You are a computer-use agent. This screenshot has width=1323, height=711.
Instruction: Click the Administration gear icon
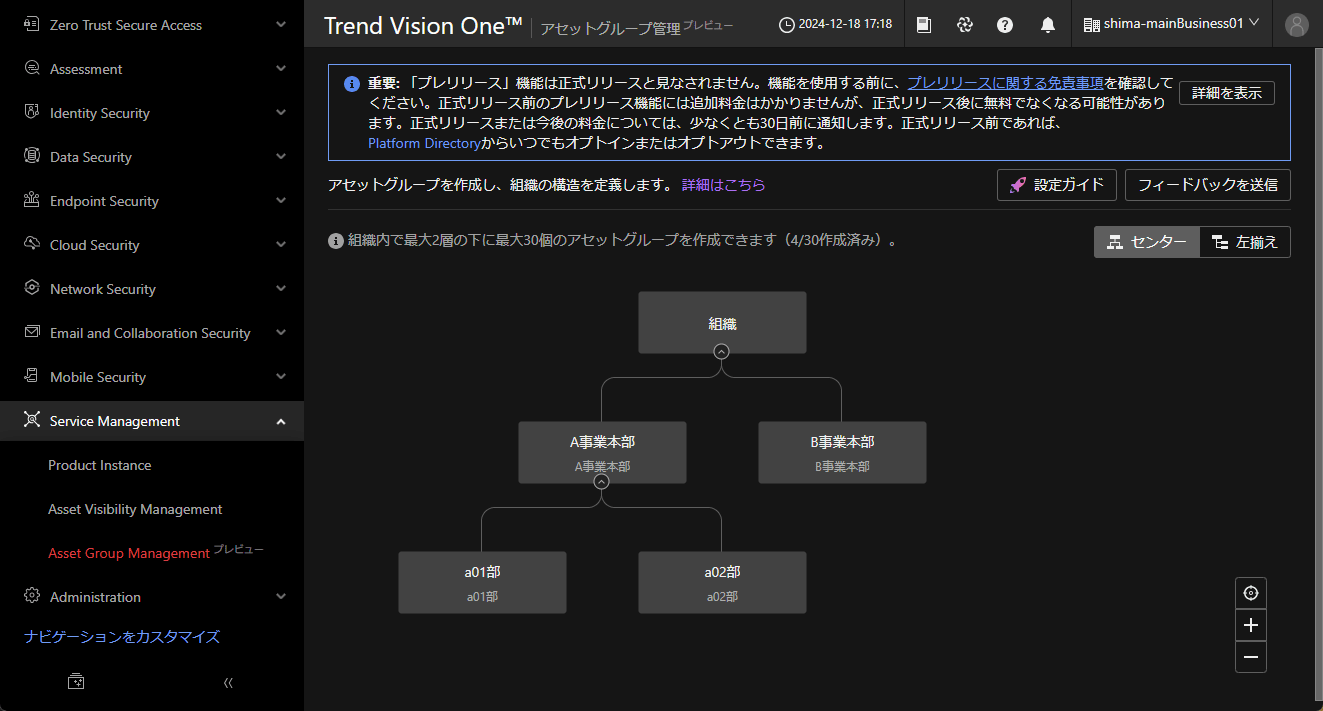[32, 597]
